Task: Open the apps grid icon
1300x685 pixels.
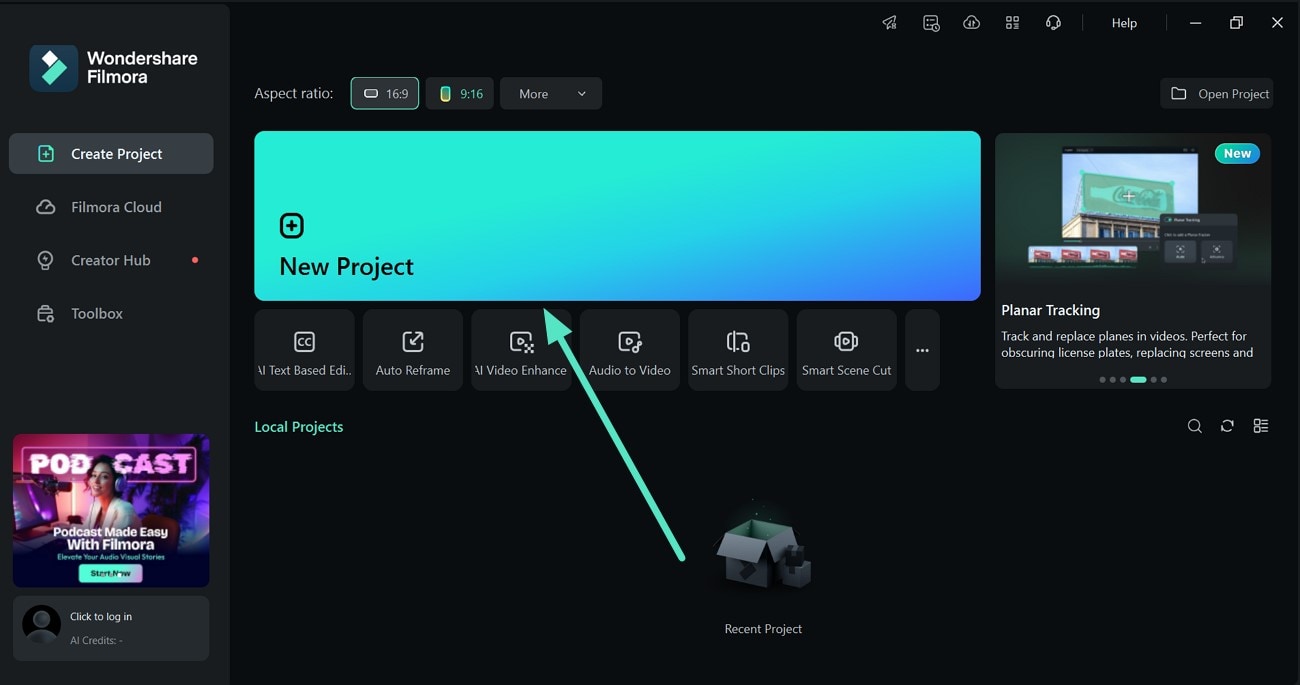Action: click(1012, 23)
